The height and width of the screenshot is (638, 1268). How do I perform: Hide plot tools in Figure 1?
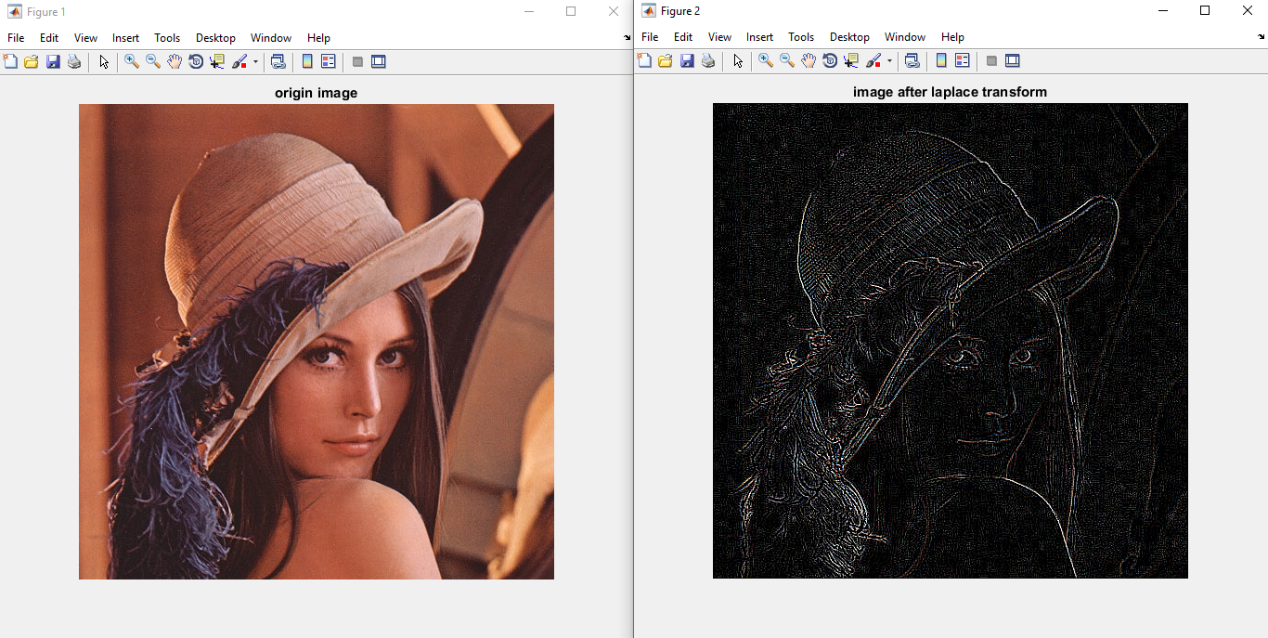[357, 62]
